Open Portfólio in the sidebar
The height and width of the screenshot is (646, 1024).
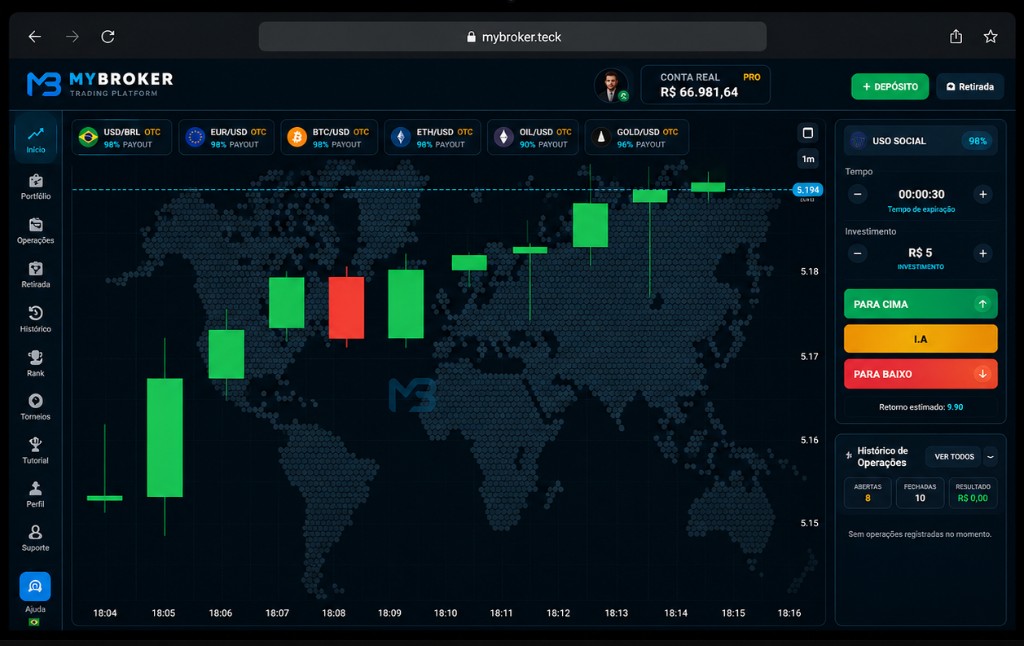point(36,186)
